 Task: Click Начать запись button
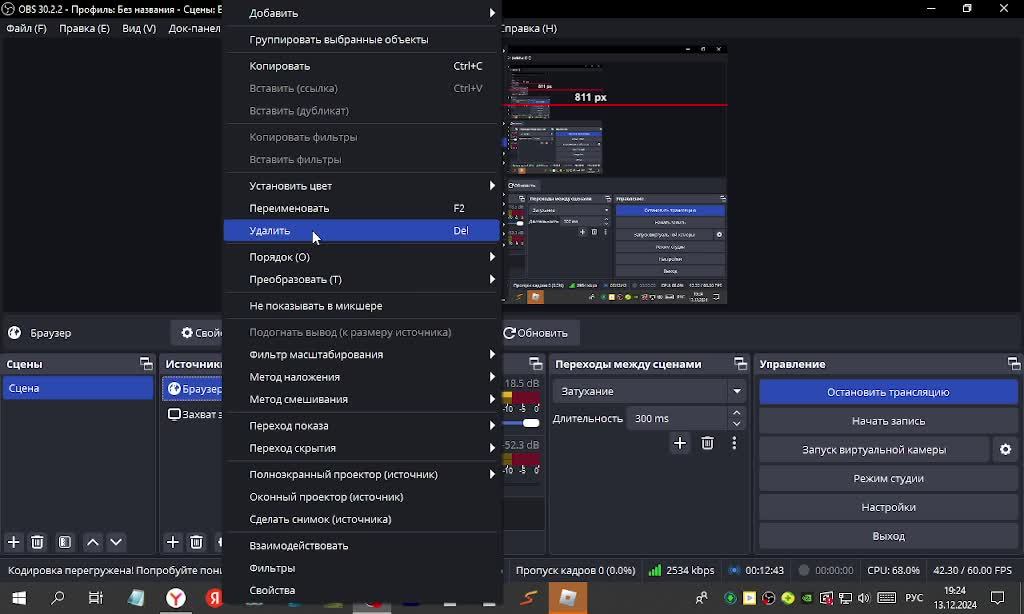coord(888,421)
